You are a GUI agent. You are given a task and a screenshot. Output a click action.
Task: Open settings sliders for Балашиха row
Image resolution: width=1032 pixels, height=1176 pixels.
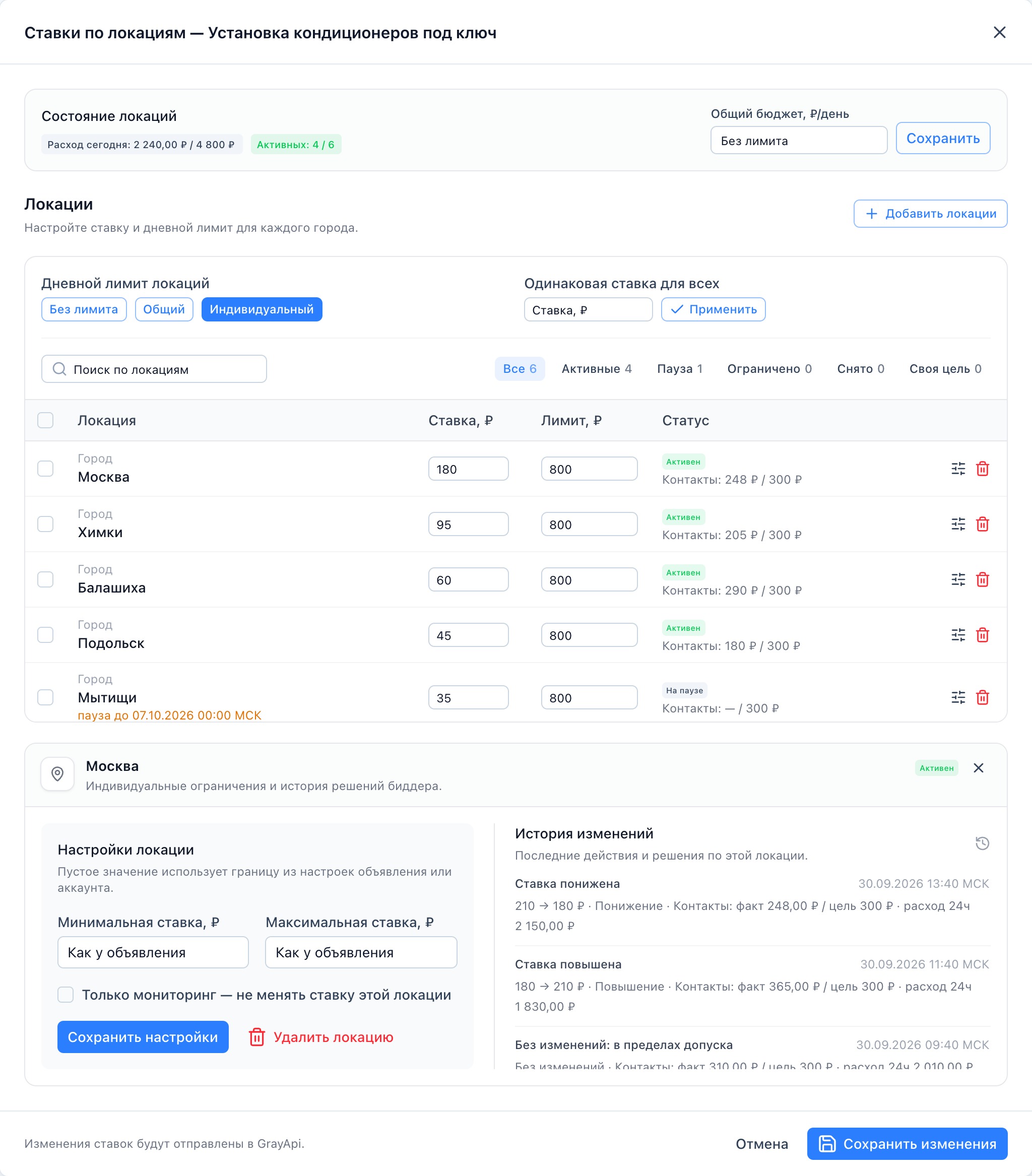[958, 579]
